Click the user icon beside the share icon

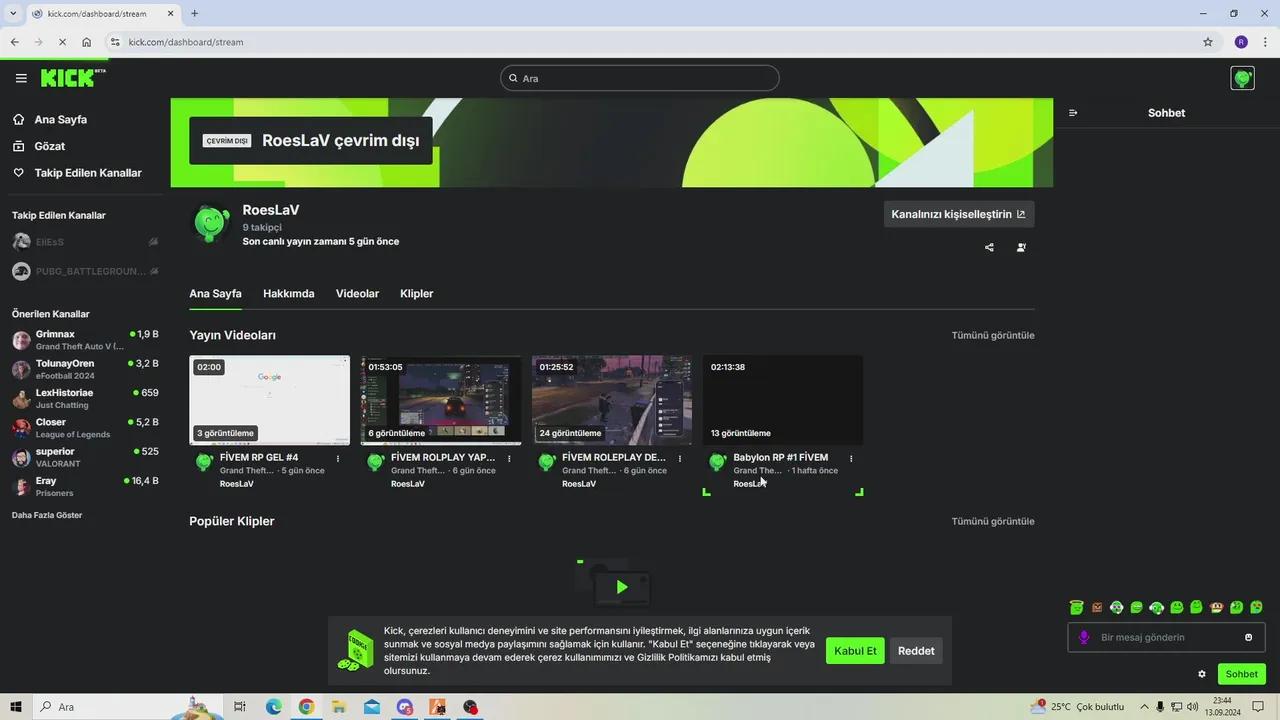click(x=1021, y=247)
